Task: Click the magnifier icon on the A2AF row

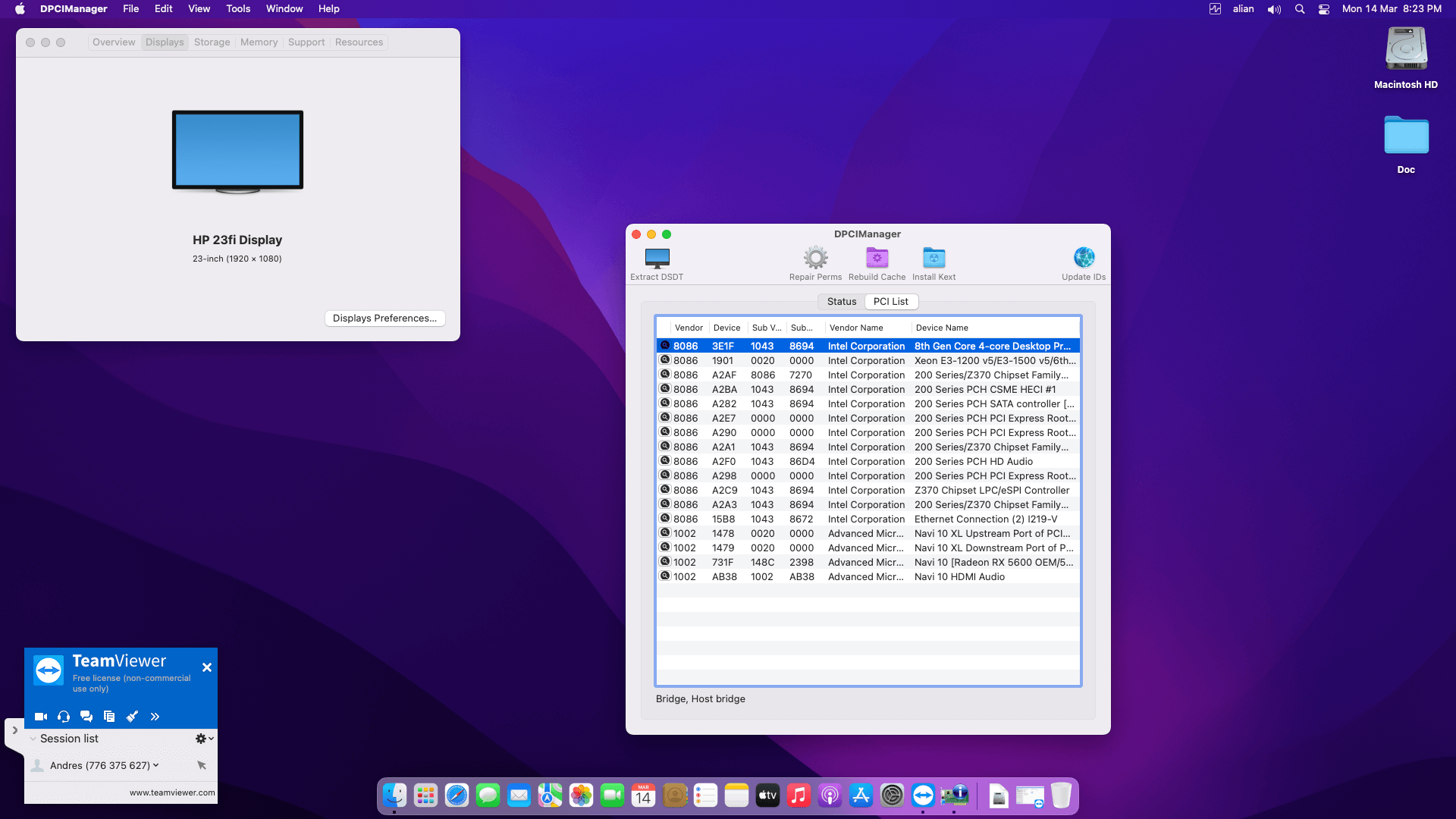Action: (x=665, y=375)
